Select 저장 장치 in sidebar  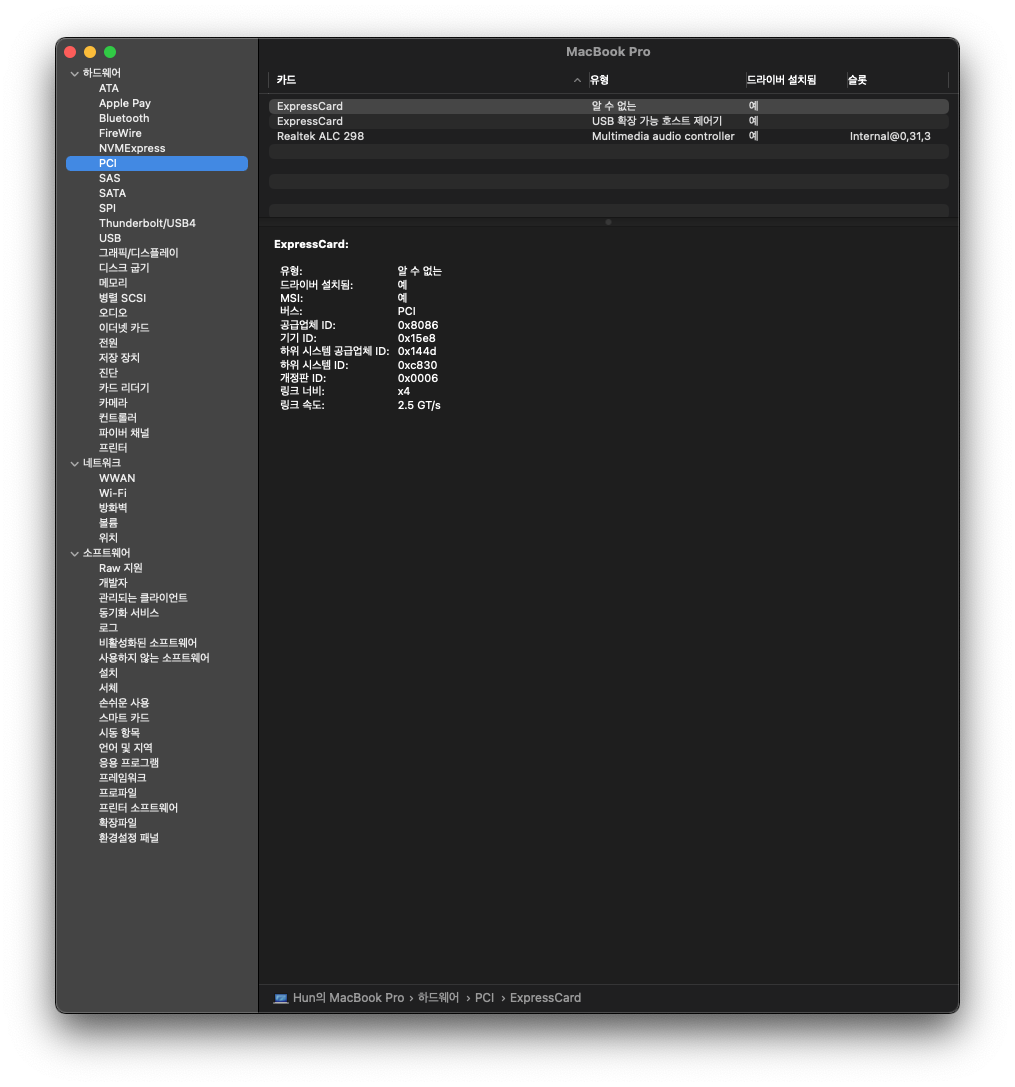119,358
